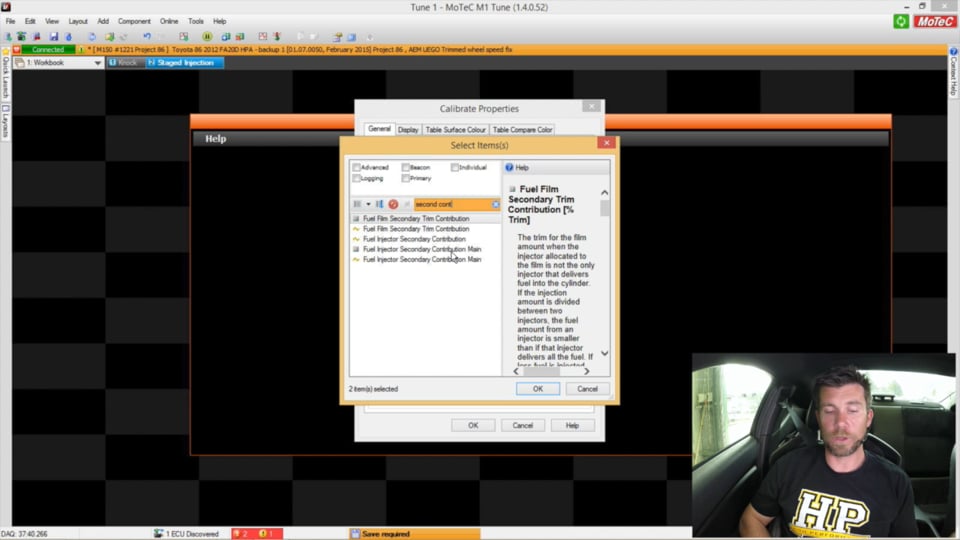Enable the Beacon checkbox
960x540 pixels.
tap(405, 167)
